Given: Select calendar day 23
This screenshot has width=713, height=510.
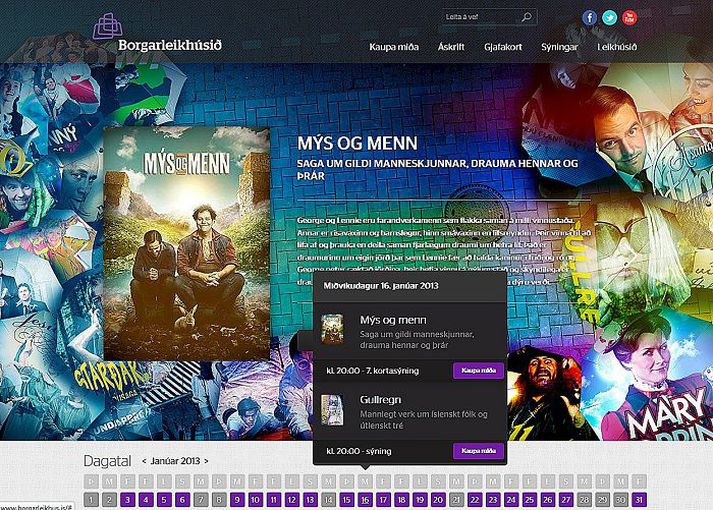Looking at the screenshot, I should (x=493, y=500).
